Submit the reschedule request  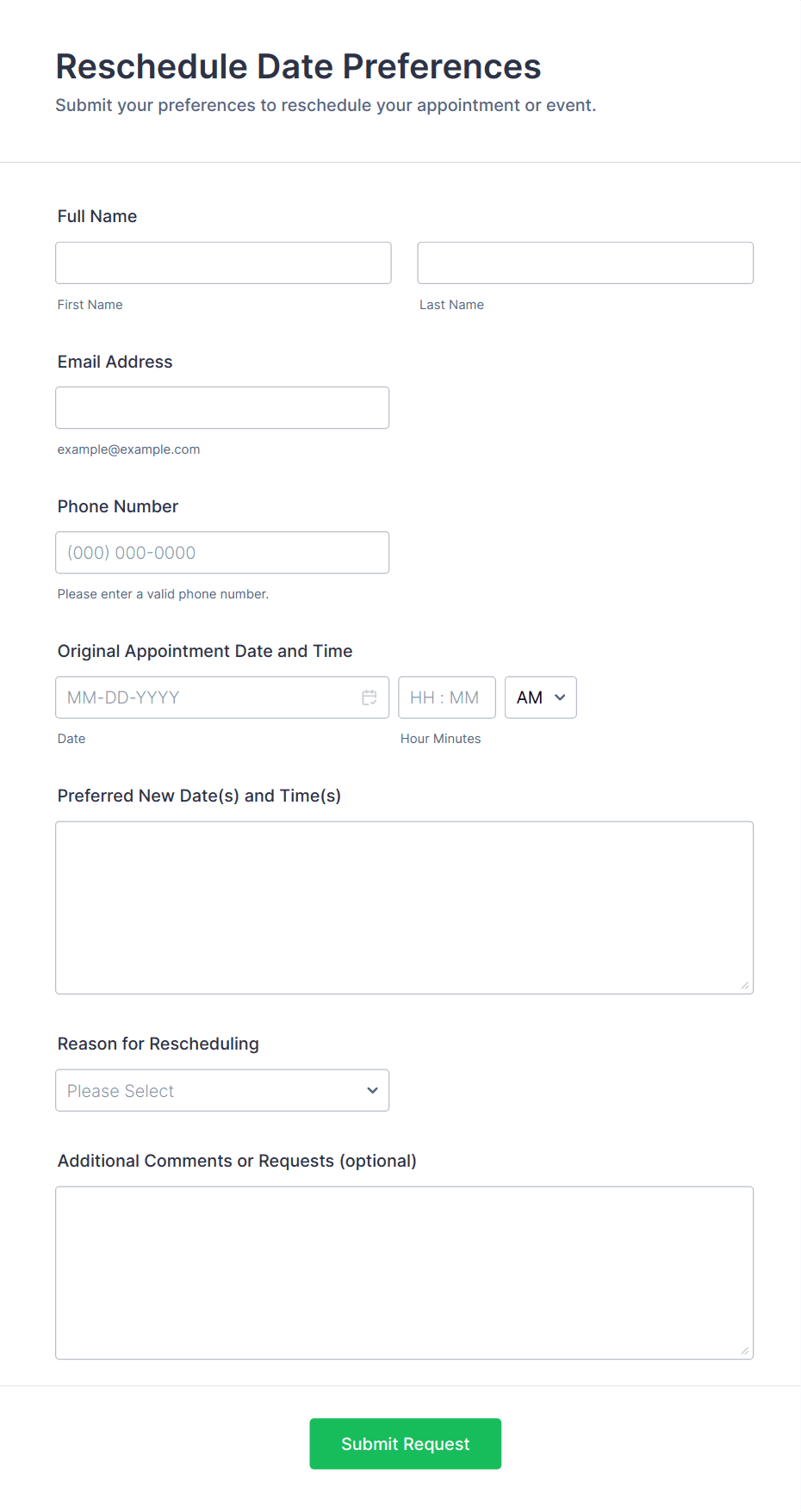406,1443
